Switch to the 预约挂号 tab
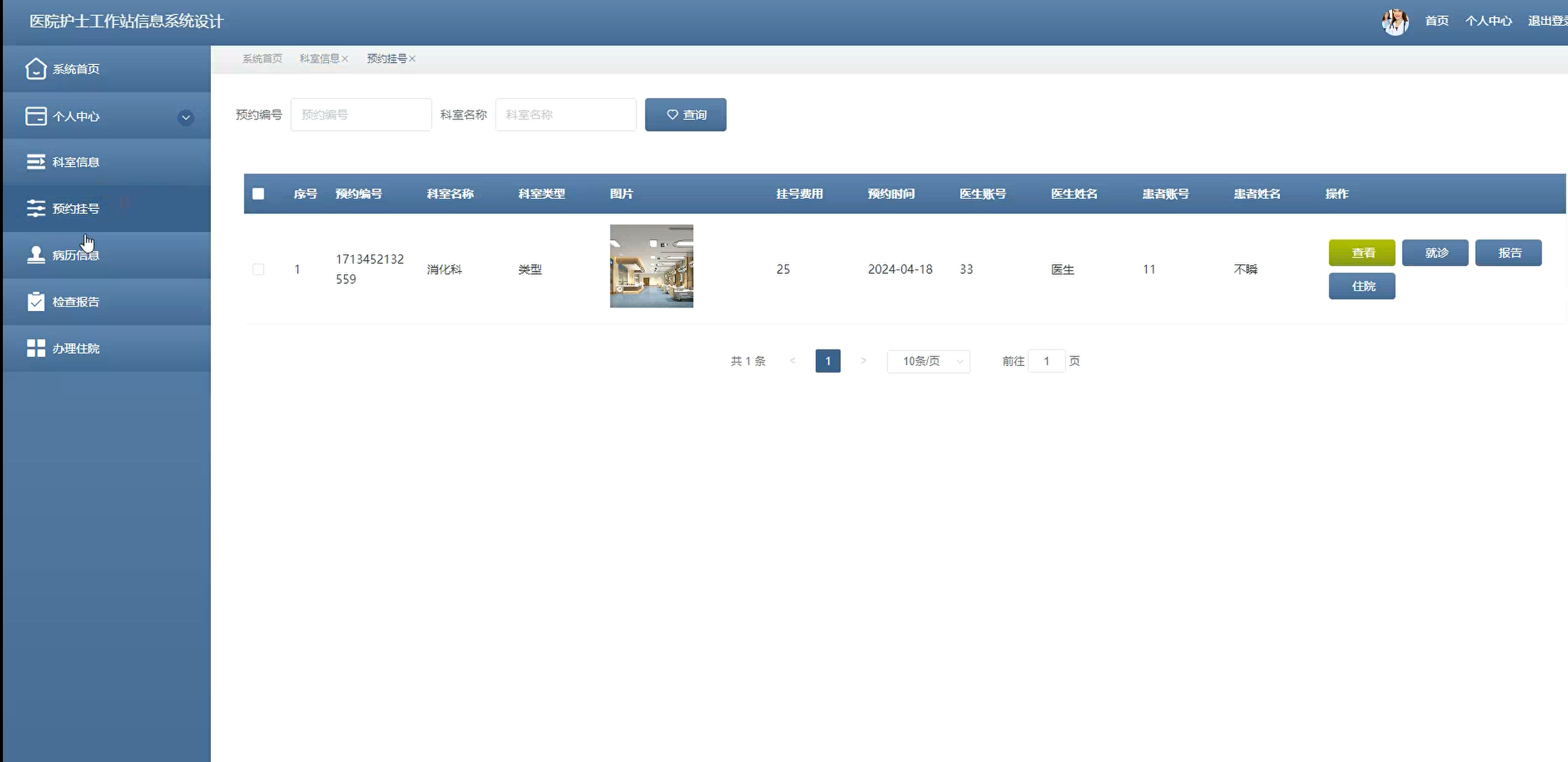1568x762 pixels. [387, 59]
